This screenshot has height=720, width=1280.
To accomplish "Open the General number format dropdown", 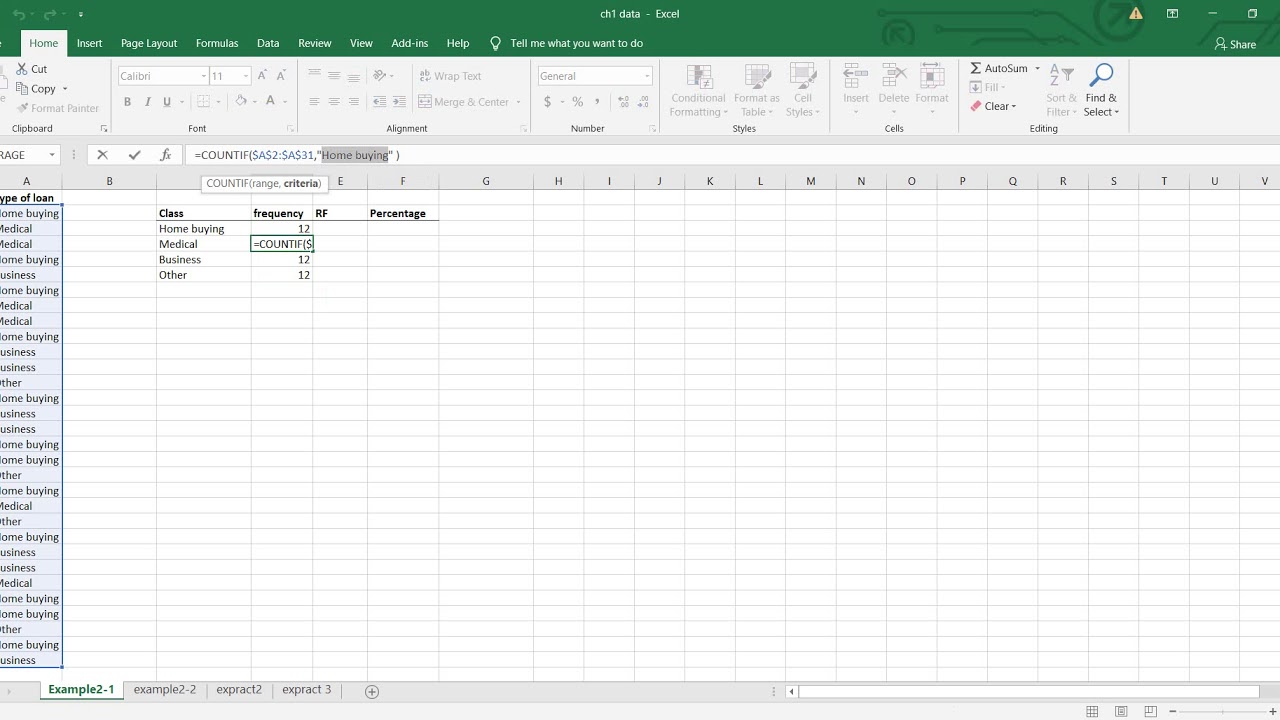I will 647,76.
